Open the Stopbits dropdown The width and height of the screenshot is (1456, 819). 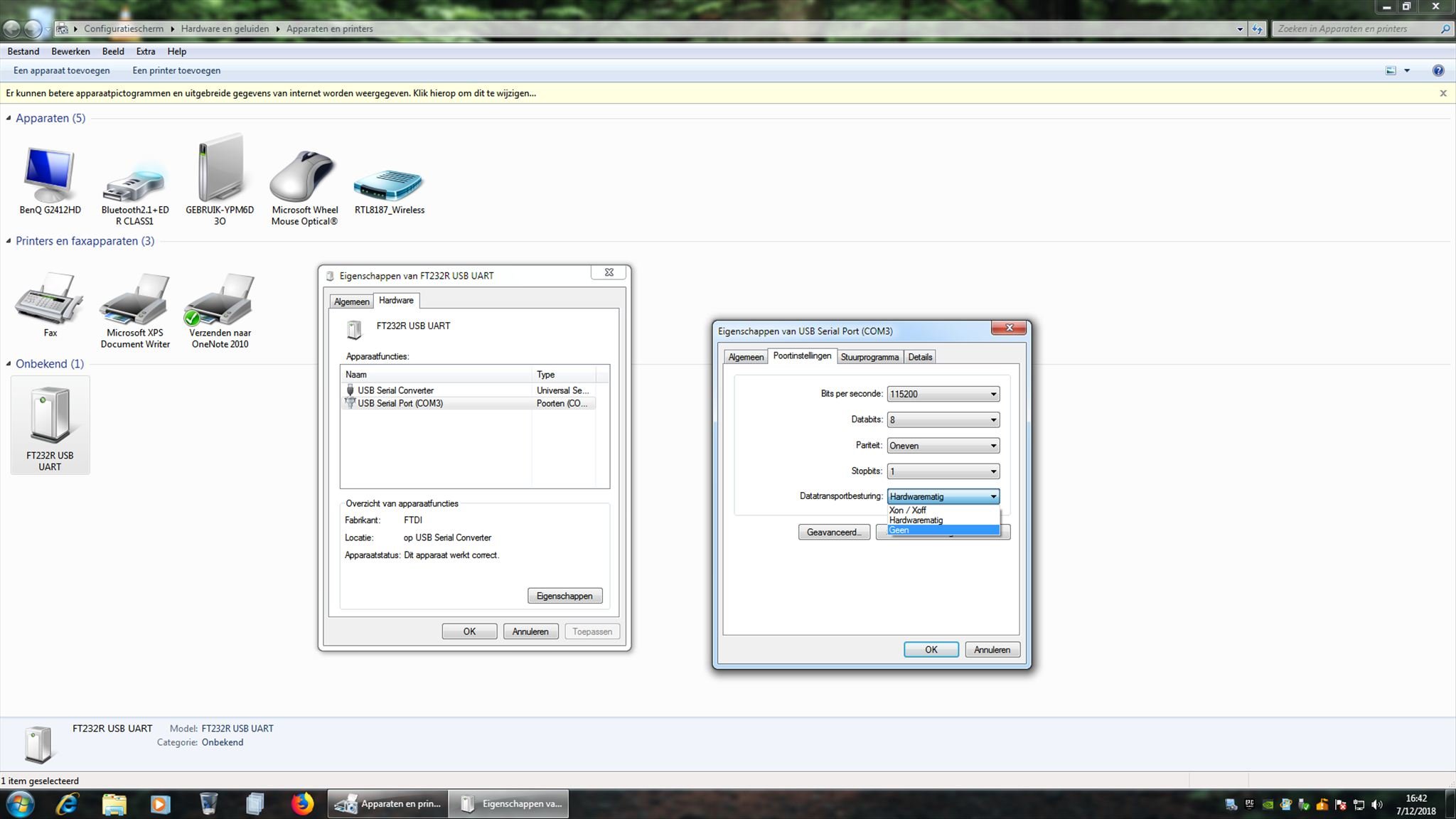[x=943, y=471]
